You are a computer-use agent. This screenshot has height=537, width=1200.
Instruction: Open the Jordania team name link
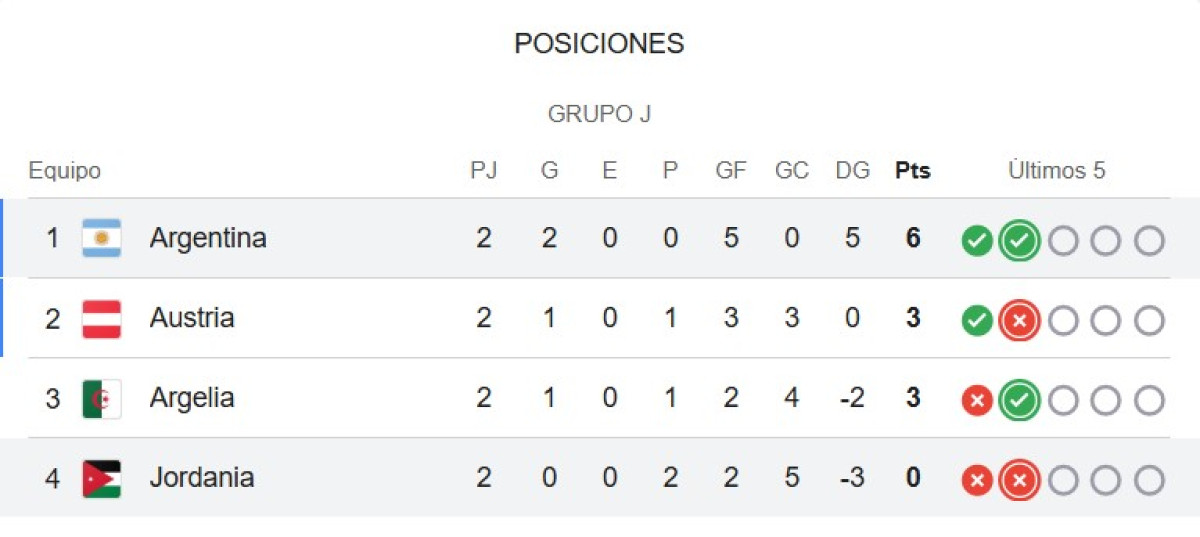pyautogui.click(x=202, y=478)
